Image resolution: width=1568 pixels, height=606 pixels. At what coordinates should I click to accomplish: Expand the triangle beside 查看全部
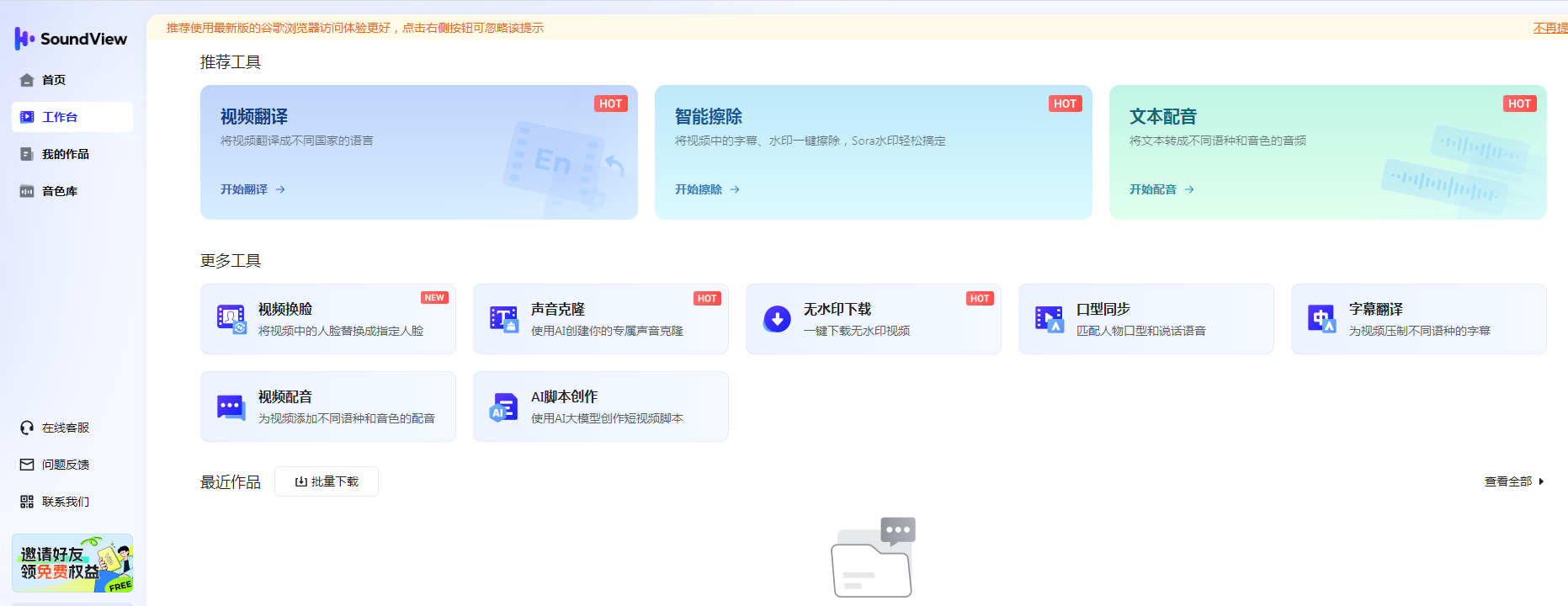[x=1541, y=481]
